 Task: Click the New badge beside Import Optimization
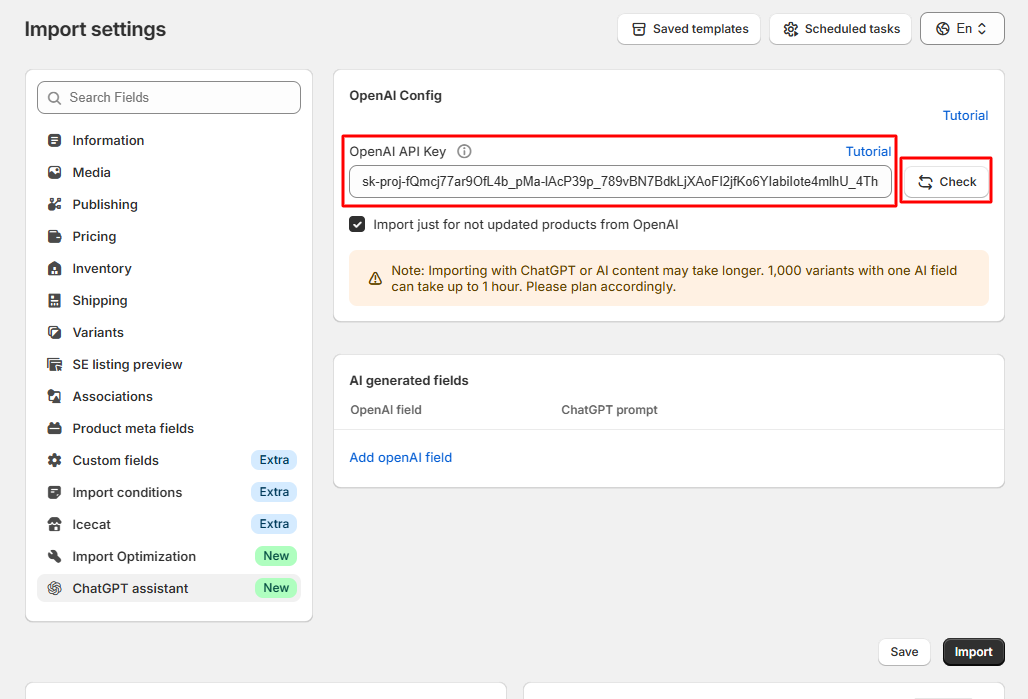tap(276, 556)
